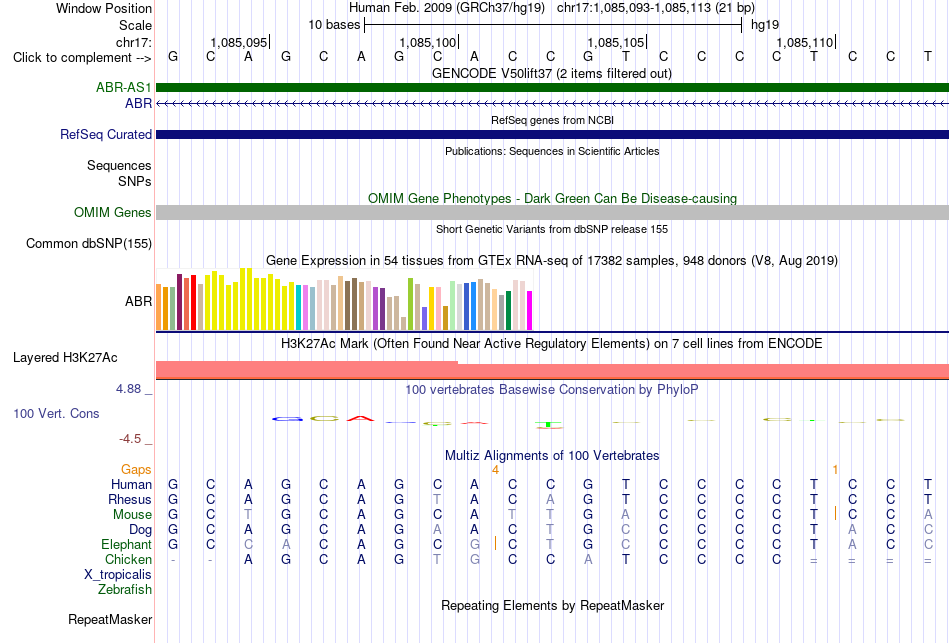Click the Chicken species label
This screenshot has width=950, height=643.
coord(128,559)
